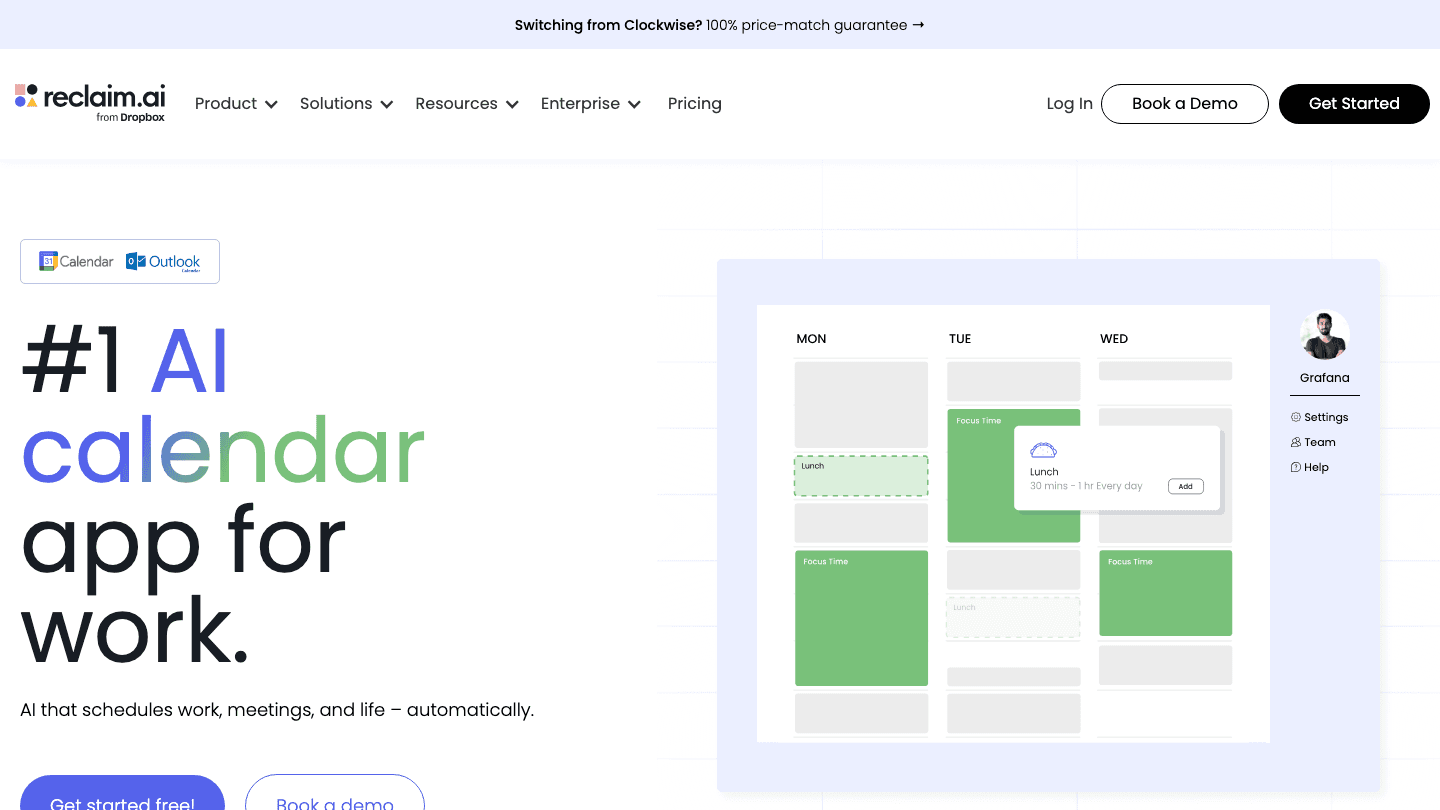Click the lunch taco icon in popup
Image resolution: width=1440 pixels, height=810 pixels.
tap(1043, 450)
